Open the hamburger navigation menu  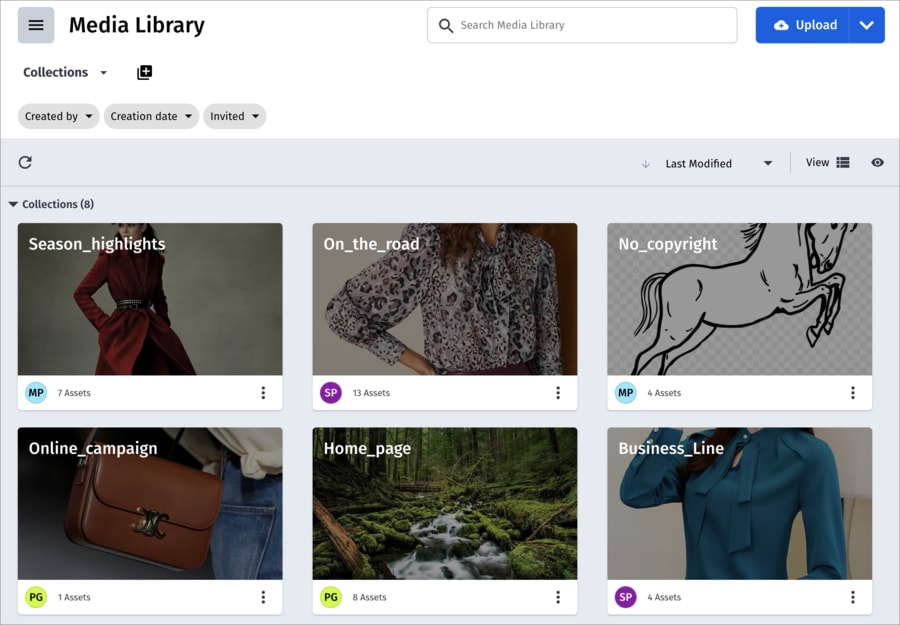pos(36,25)
